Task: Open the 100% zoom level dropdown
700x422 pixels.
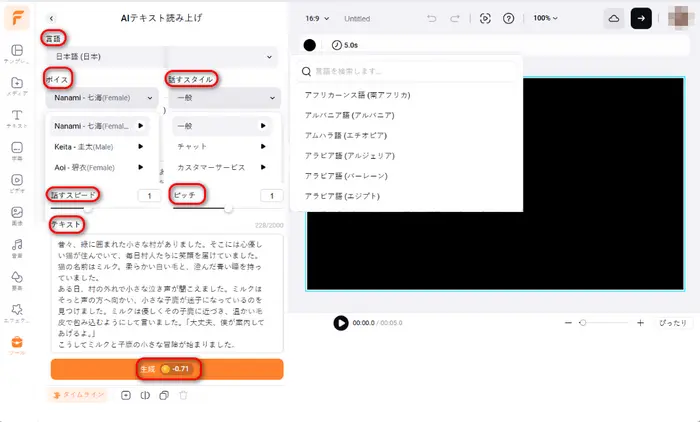Action: (546, 18)
